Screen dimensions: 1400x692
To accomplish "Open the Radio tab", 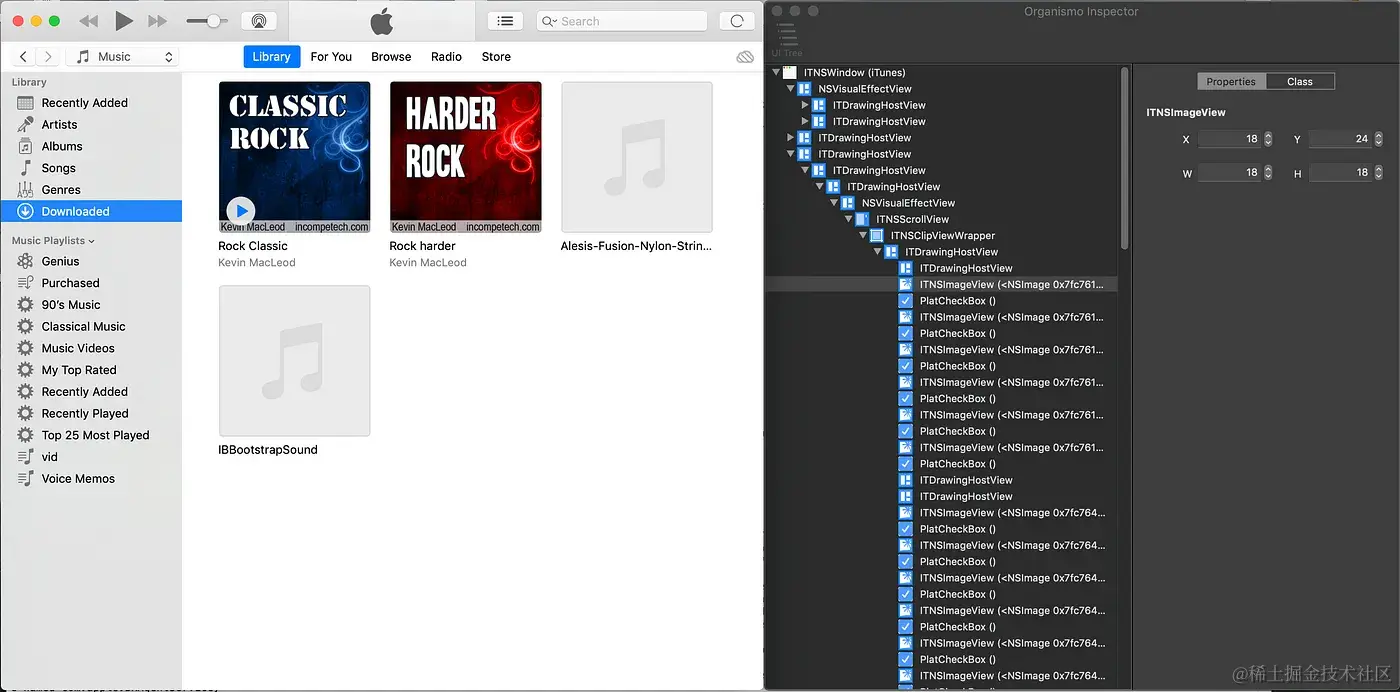I will point(446,57).
